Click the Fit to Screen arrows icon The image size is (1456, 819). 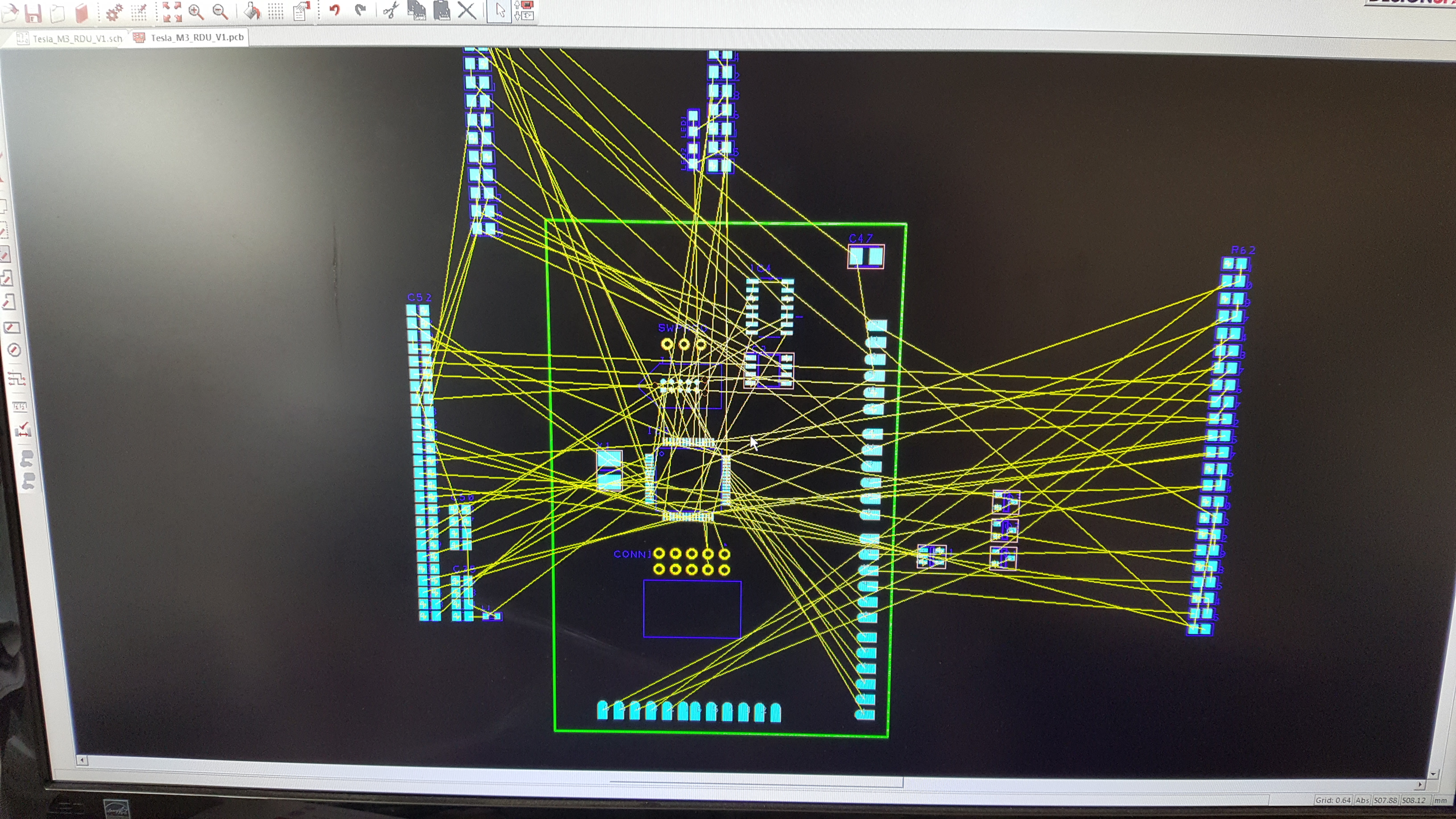coord(172,12)
